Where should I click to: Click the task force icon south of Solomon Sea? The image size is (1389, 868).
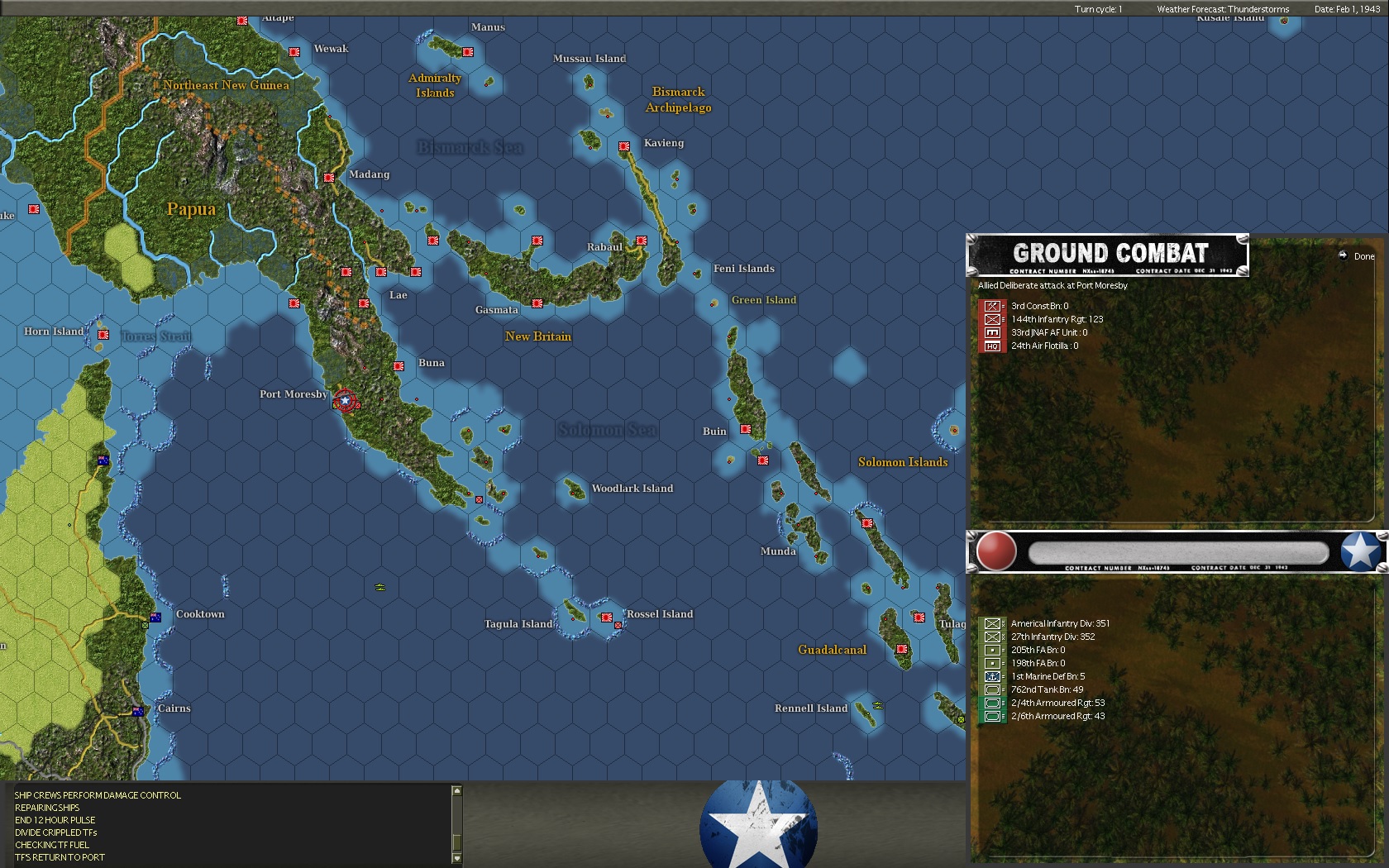click(x=380, y=587)
